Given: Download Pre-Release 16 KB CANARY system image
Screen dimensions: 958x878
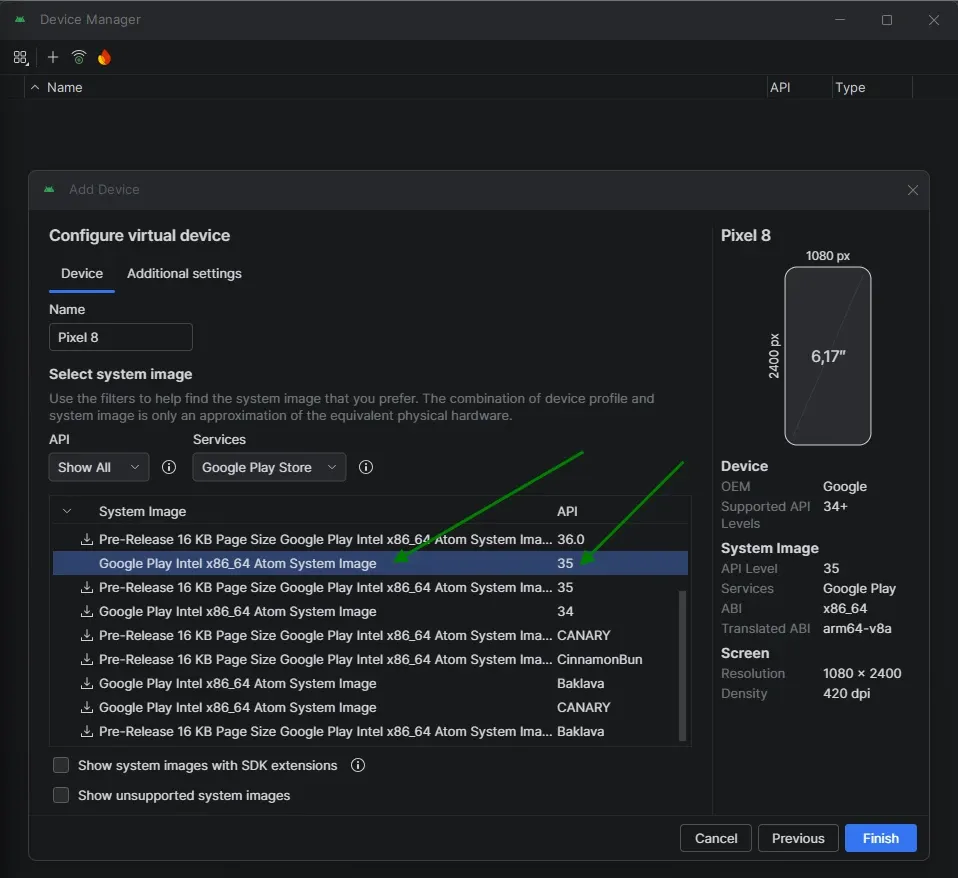Looking at the screenshot, I should point(87,635).
